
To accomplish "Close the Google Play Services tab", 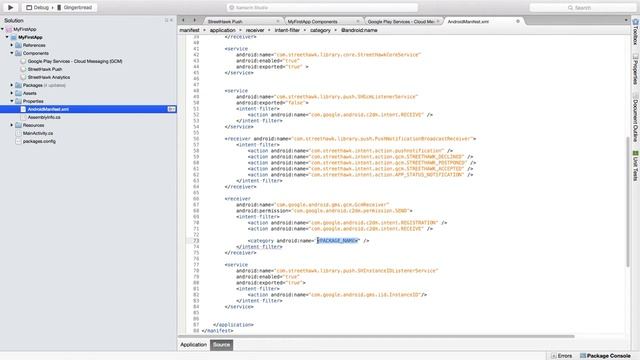I will pyautogui.click(x=438, y=21).
